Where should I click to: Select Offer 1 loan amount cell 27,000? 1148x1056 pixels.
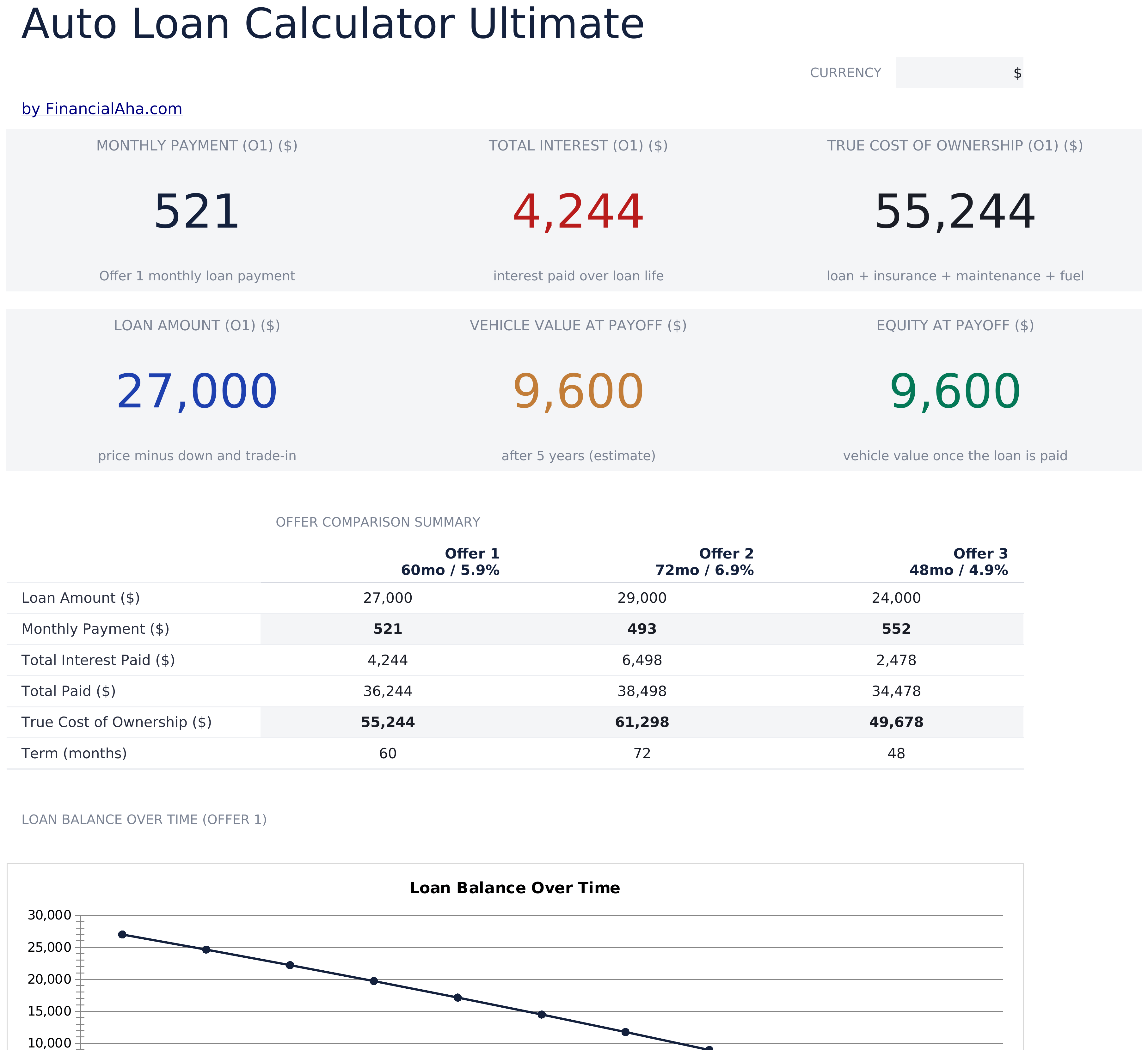388,598
